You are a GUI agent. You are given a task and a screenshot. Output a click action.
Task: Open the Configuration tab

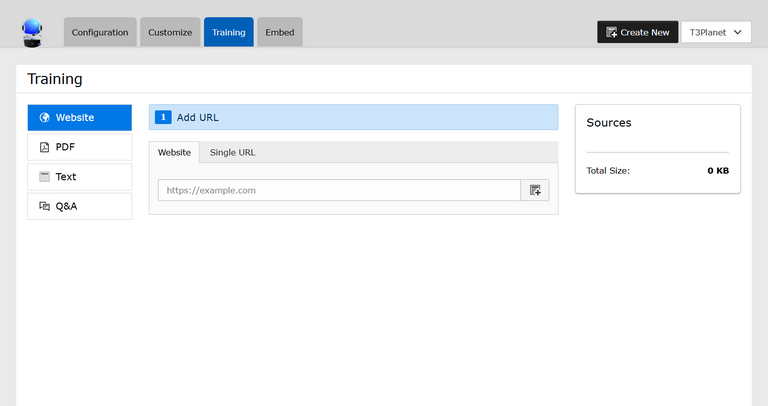tap(100, 32)
